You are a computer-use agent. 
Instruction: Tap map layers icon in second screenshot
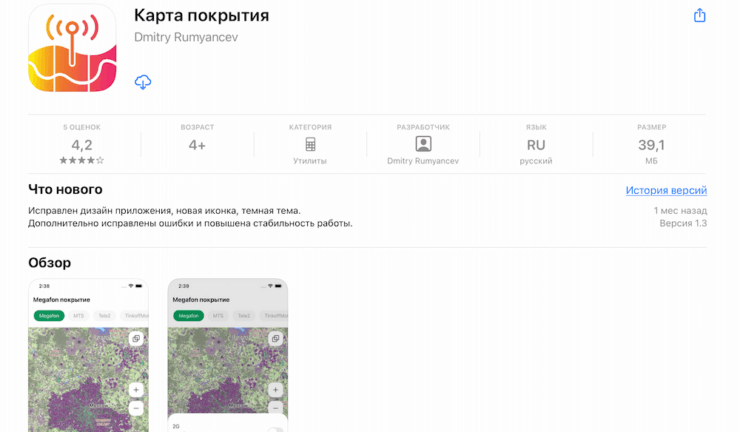point(276,339)
